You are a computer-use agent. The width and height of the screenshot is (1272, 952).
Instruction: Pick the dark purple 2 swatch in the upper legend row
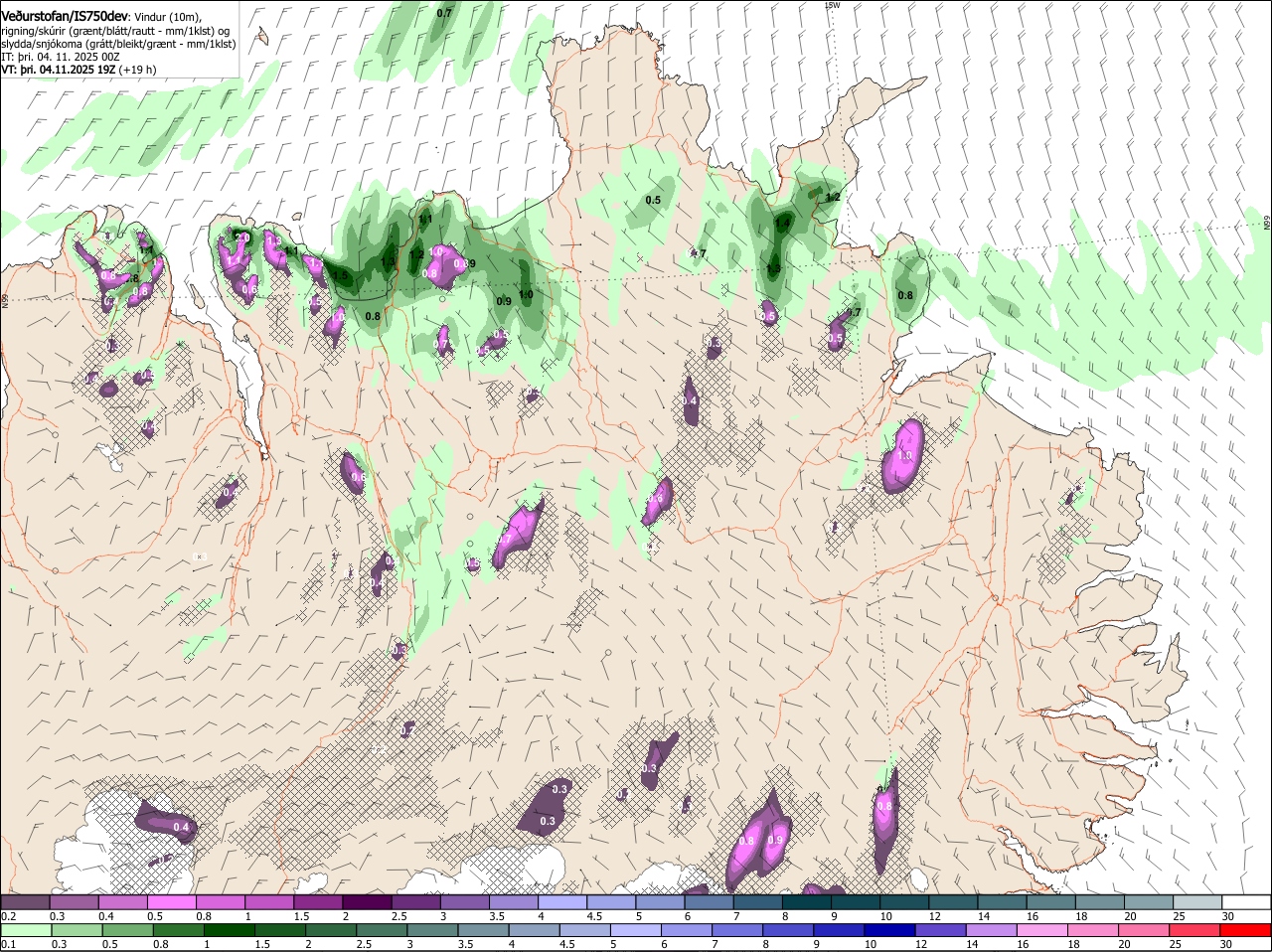point(367,901)
